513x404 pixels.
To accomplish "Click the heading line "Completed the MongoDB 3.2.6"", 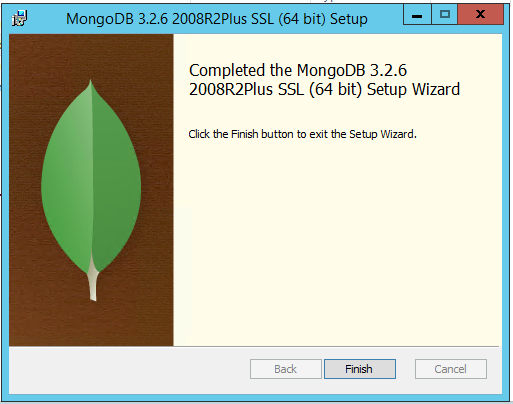I will [x=298, y=70].
